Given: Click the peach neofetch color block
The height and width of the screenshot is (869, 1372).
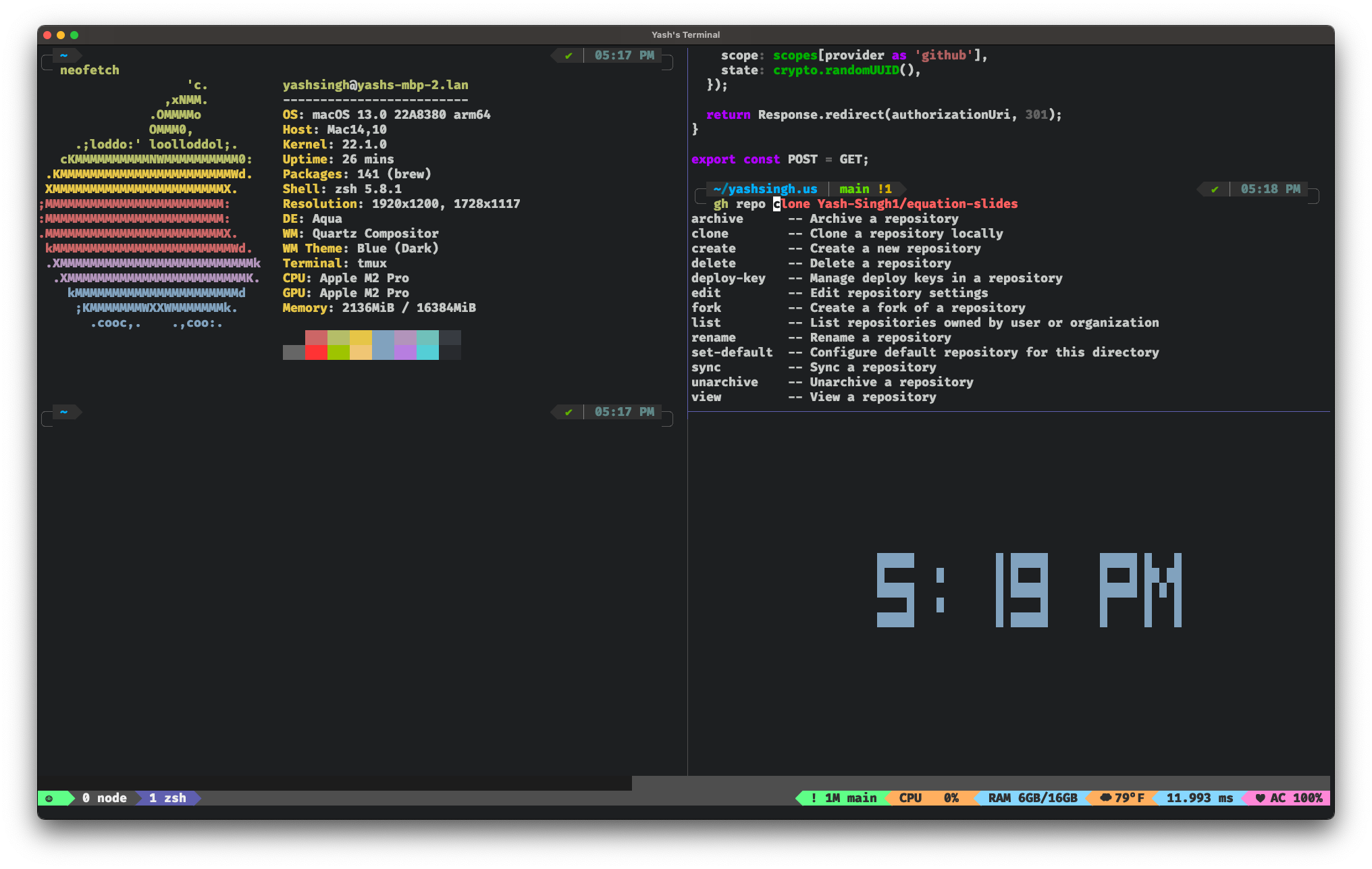Looking at the screenshot, I should pos(361,352).
